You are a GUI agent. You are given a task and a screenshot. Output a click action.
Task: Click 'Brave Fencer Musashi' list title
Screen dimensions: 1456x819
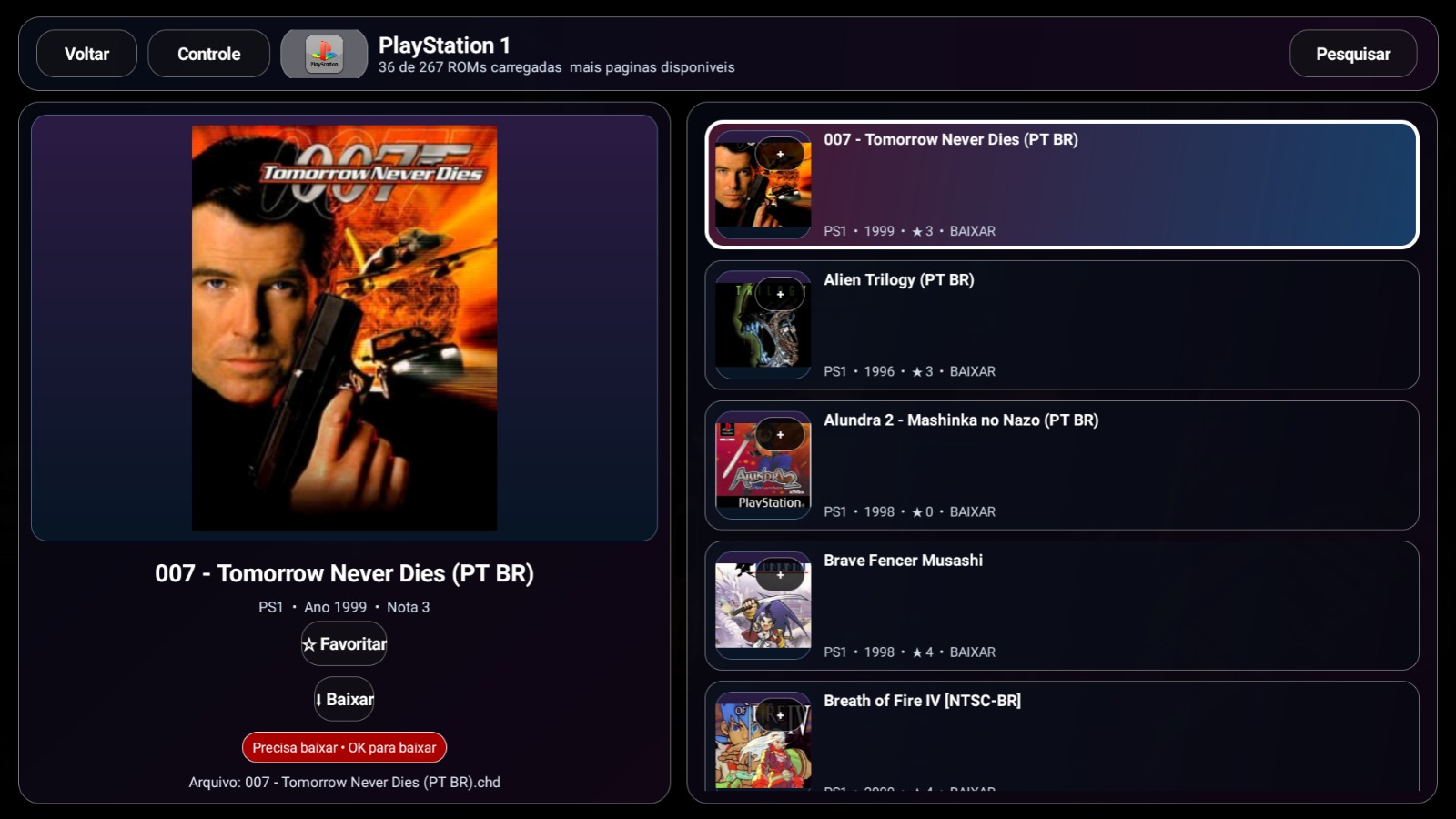click(904, 561)
